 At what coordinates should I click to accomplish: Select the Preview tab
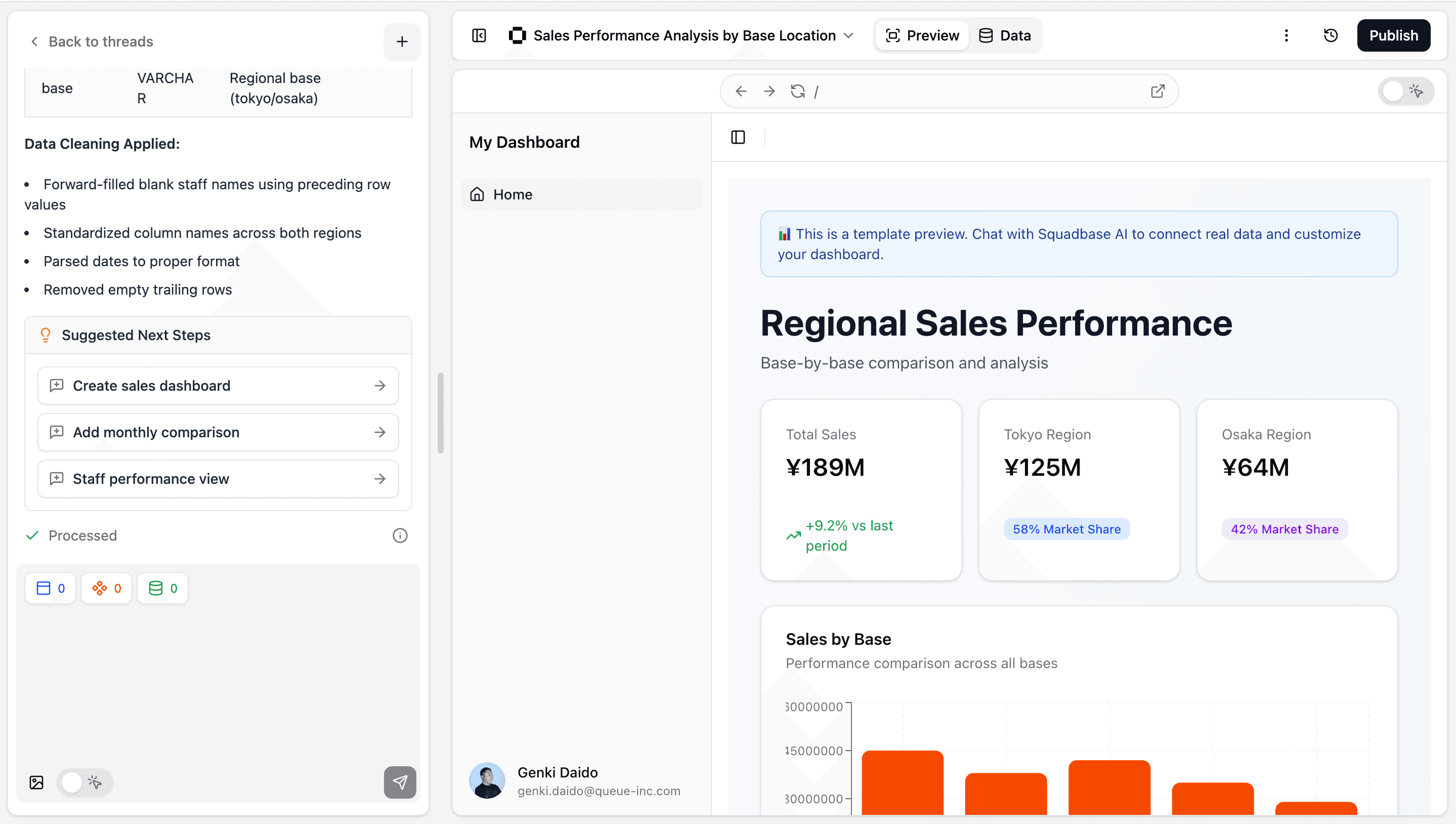click(x=922, y=35)
